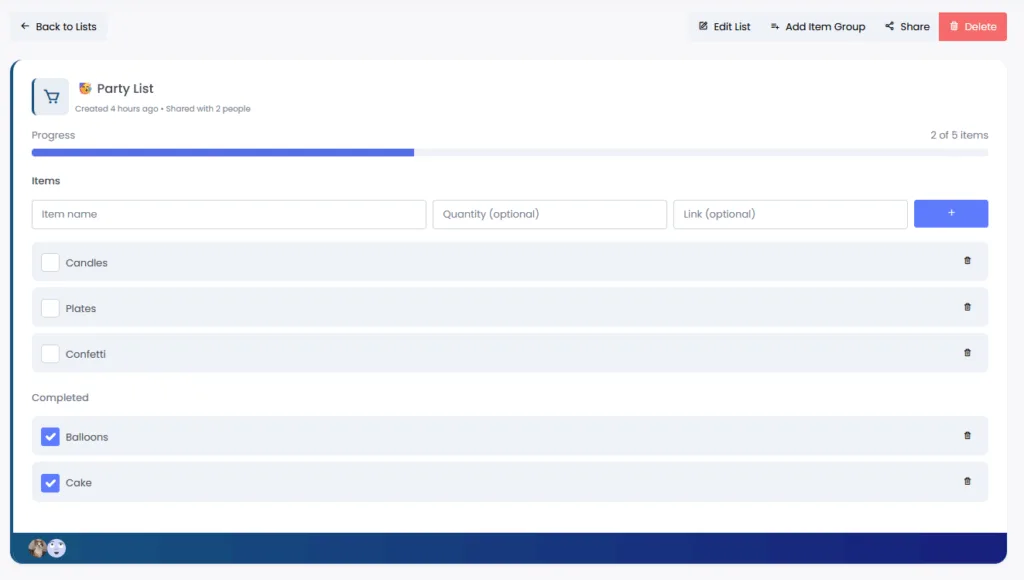The height and width of the screenshot is (580, 1024).
Task: Open the first shared user avatar
Action: point(38,548)
